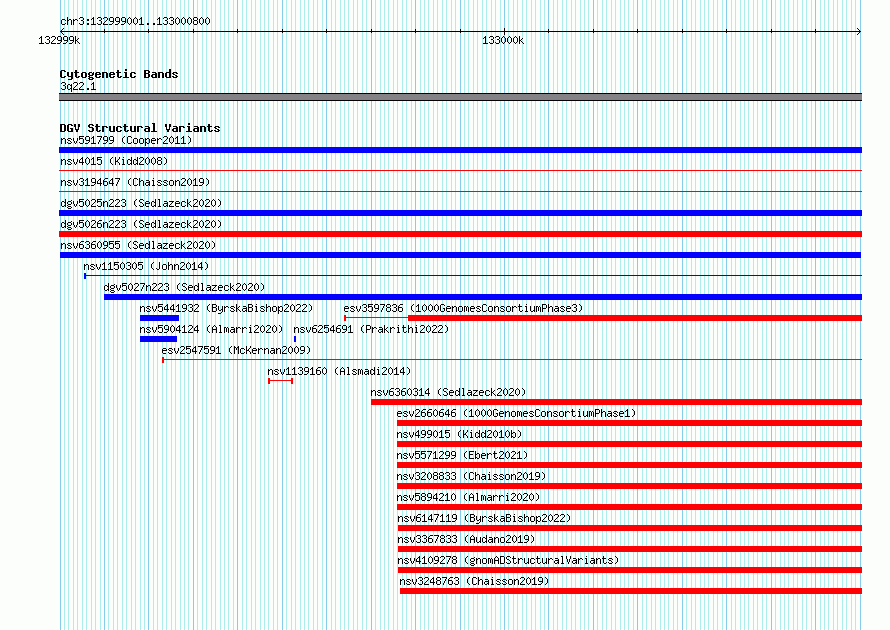
Task: Click the blue bar beneath nsv6360955
Action: pos(460,255)
